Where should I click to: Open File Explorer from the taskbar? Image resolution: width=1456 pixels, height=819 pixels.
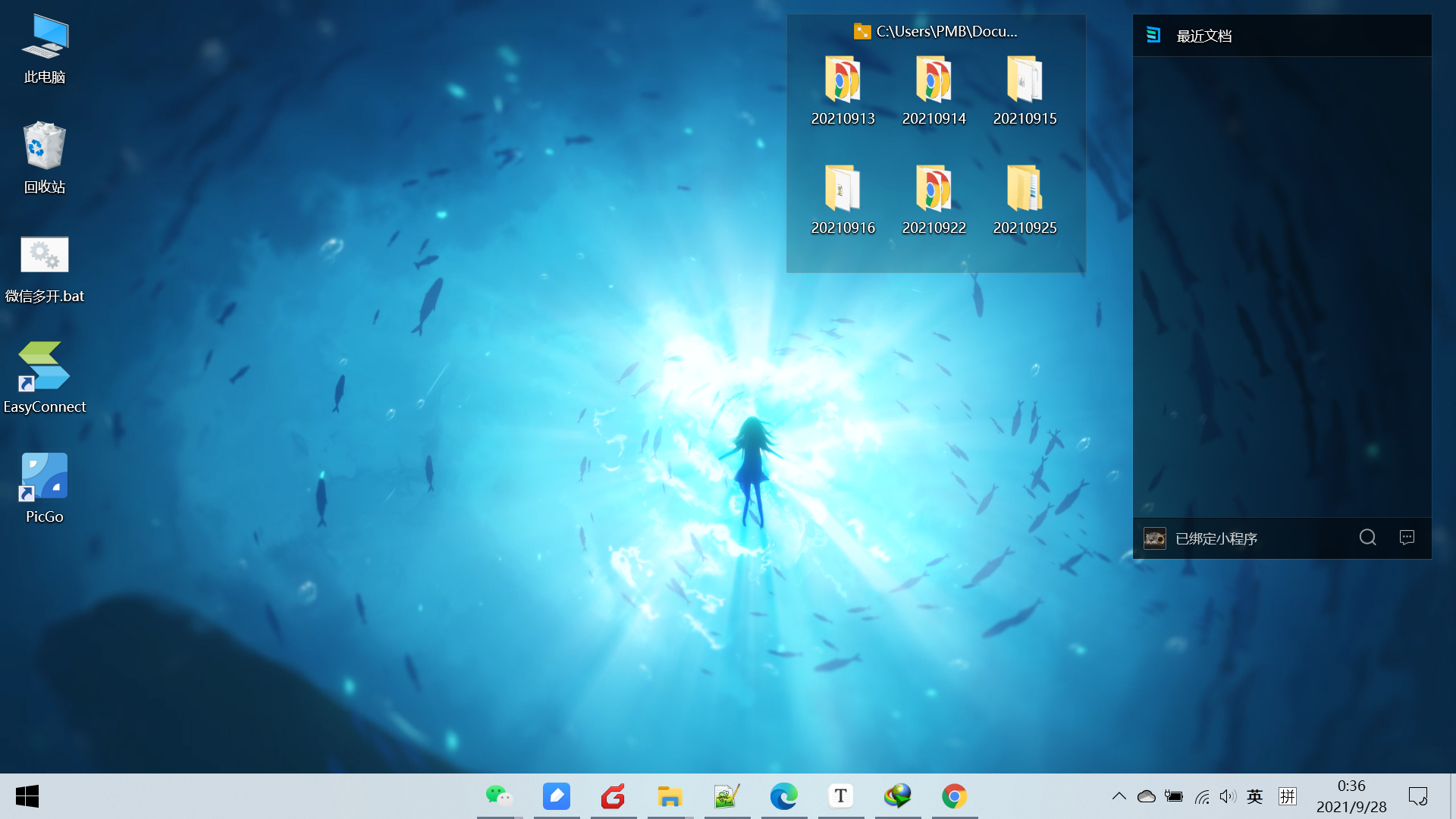click(670, 796)
